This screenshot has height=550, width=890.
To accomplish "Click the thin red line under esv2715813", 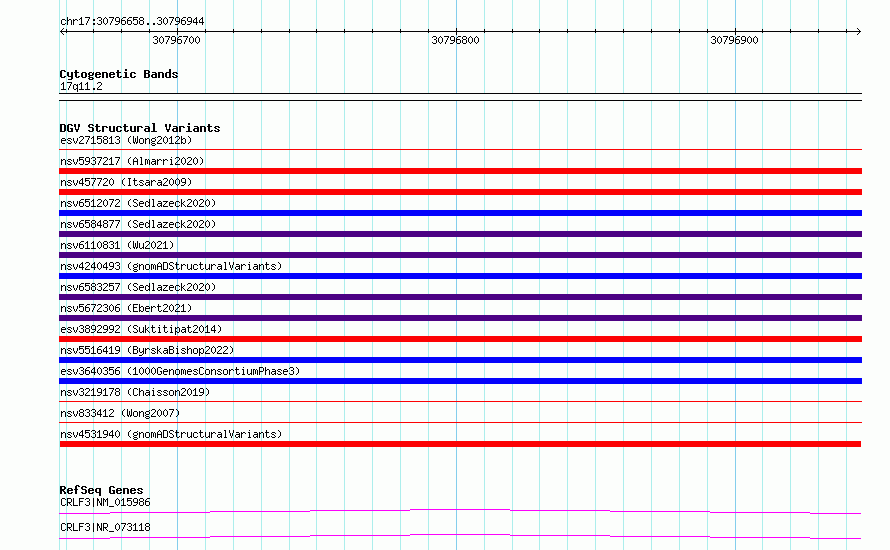I will (x=460, y=150).
